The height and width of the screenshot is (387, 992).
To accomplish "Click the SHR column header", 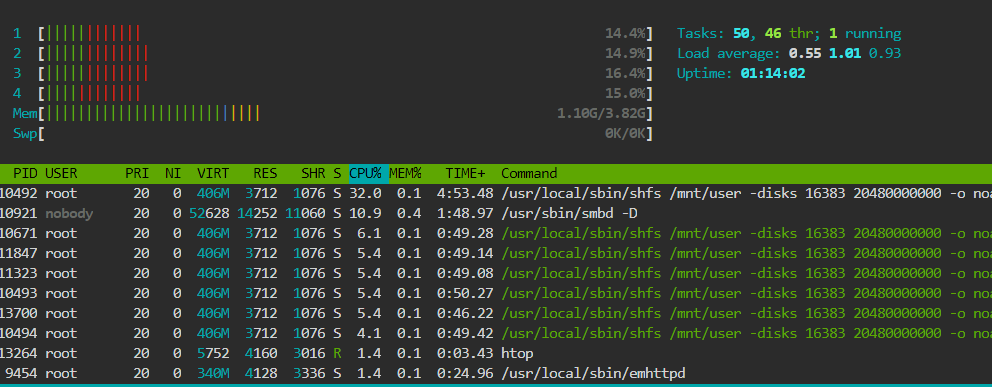I will [x=313, y=173].
